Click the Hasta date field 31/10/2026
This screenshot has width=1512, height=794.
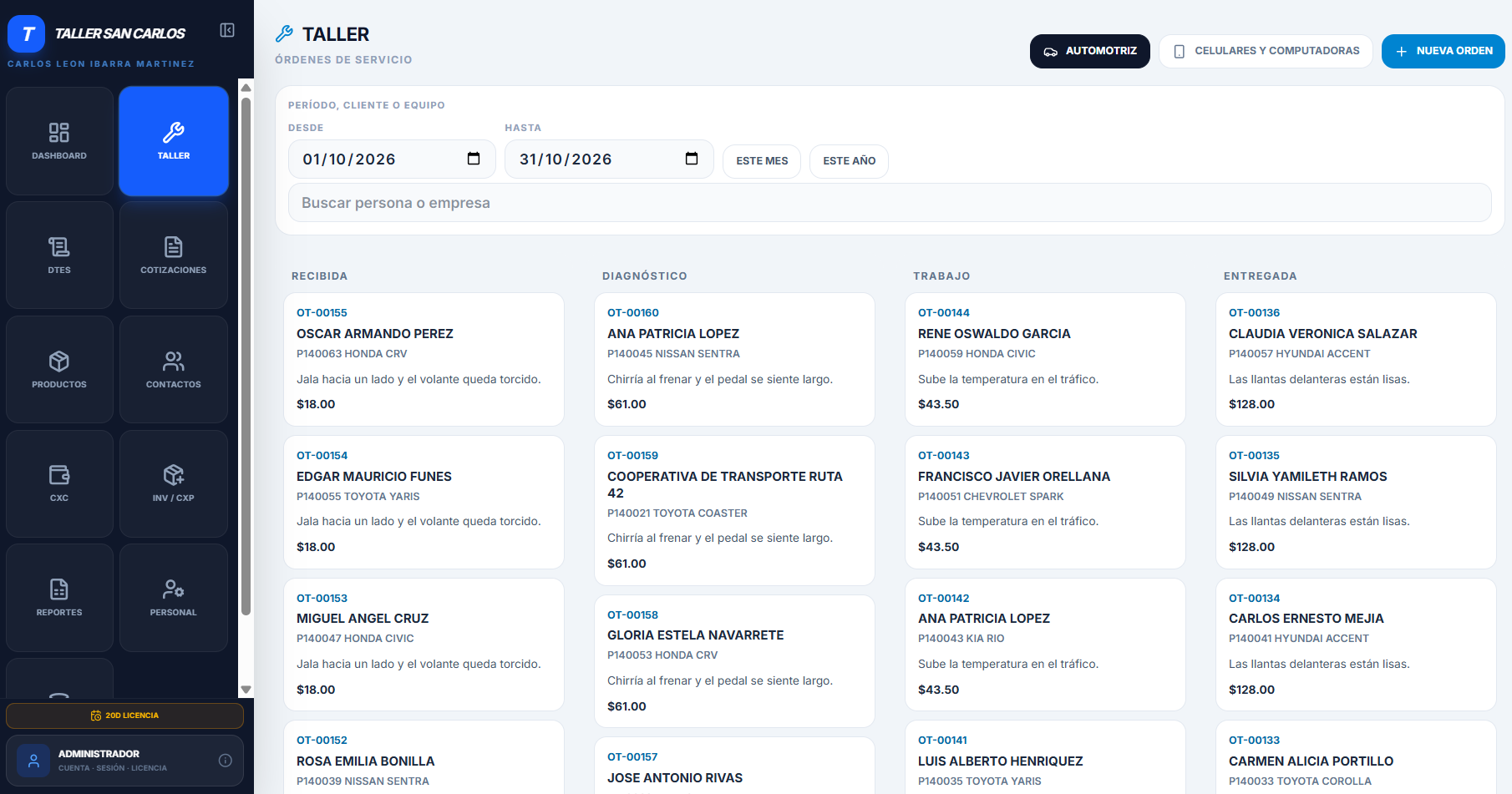pyautogui.click(x=609, y=159)
